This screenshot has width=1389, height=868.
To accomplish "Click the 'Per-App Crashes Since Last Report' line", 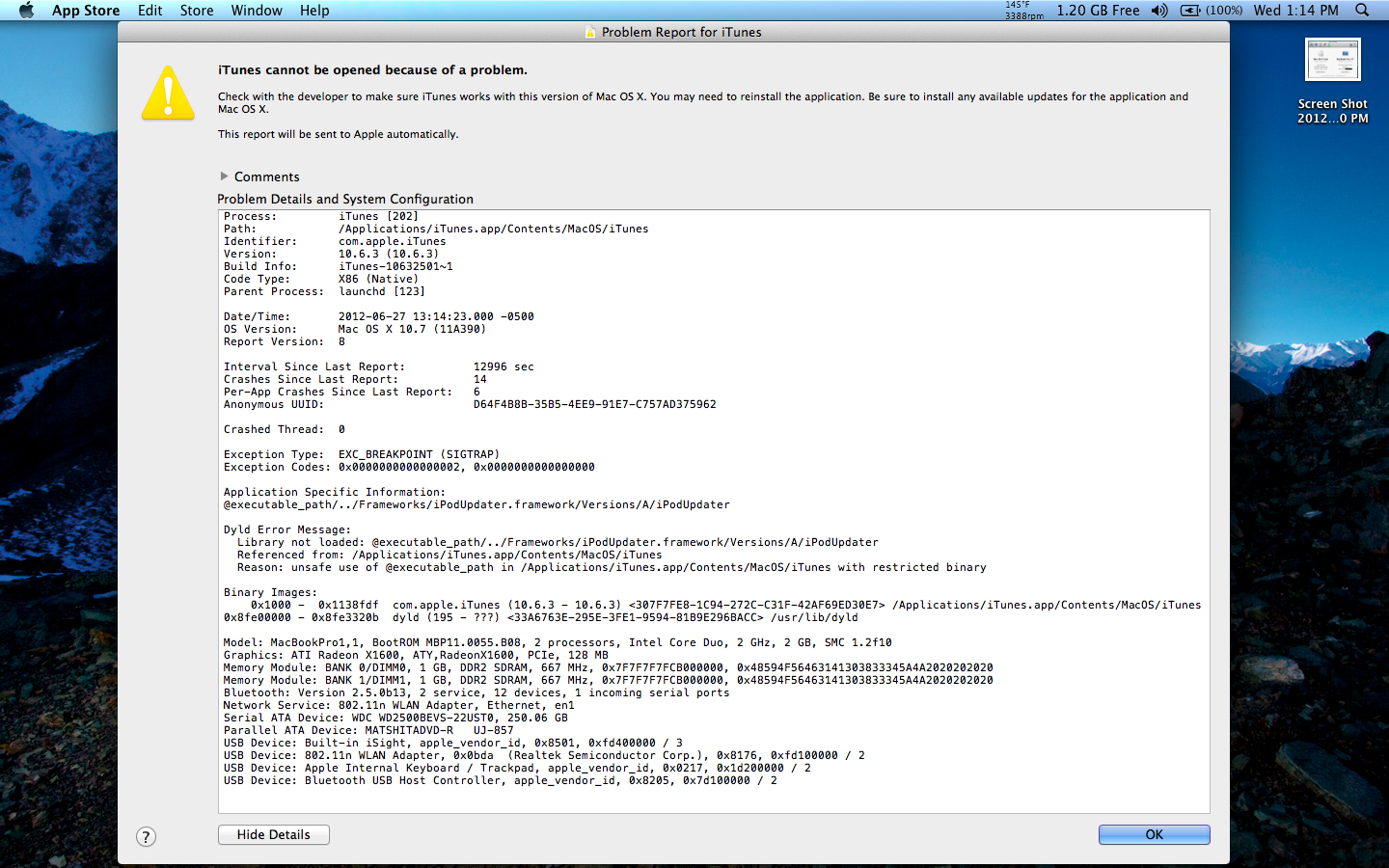I will click(x=352, y=393).
